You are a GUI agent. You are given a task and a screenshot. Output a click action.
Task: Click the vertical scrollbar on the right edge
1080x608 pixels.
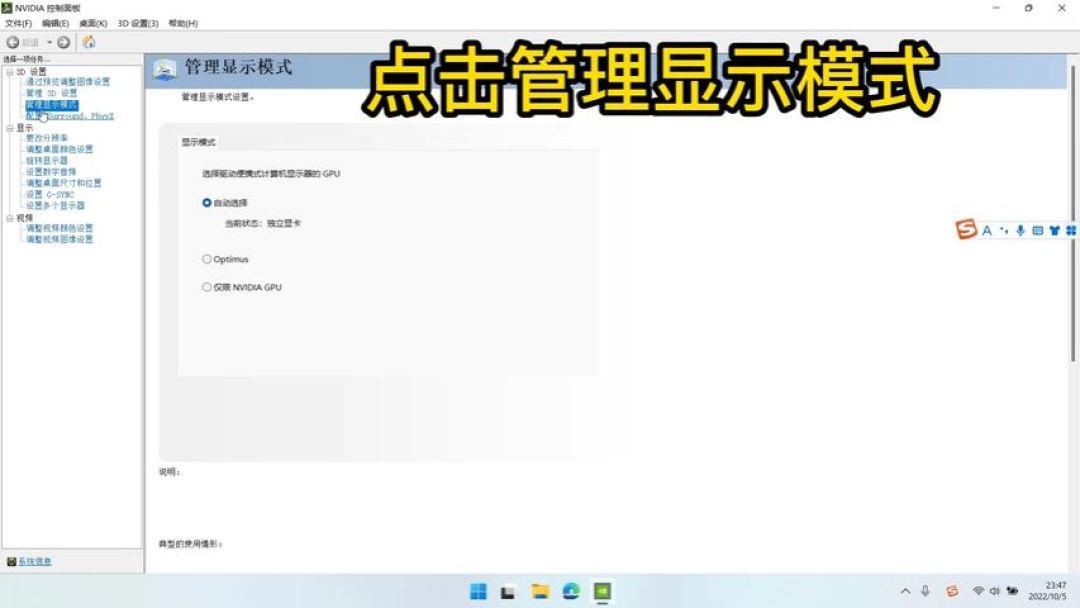point(1072,213)
